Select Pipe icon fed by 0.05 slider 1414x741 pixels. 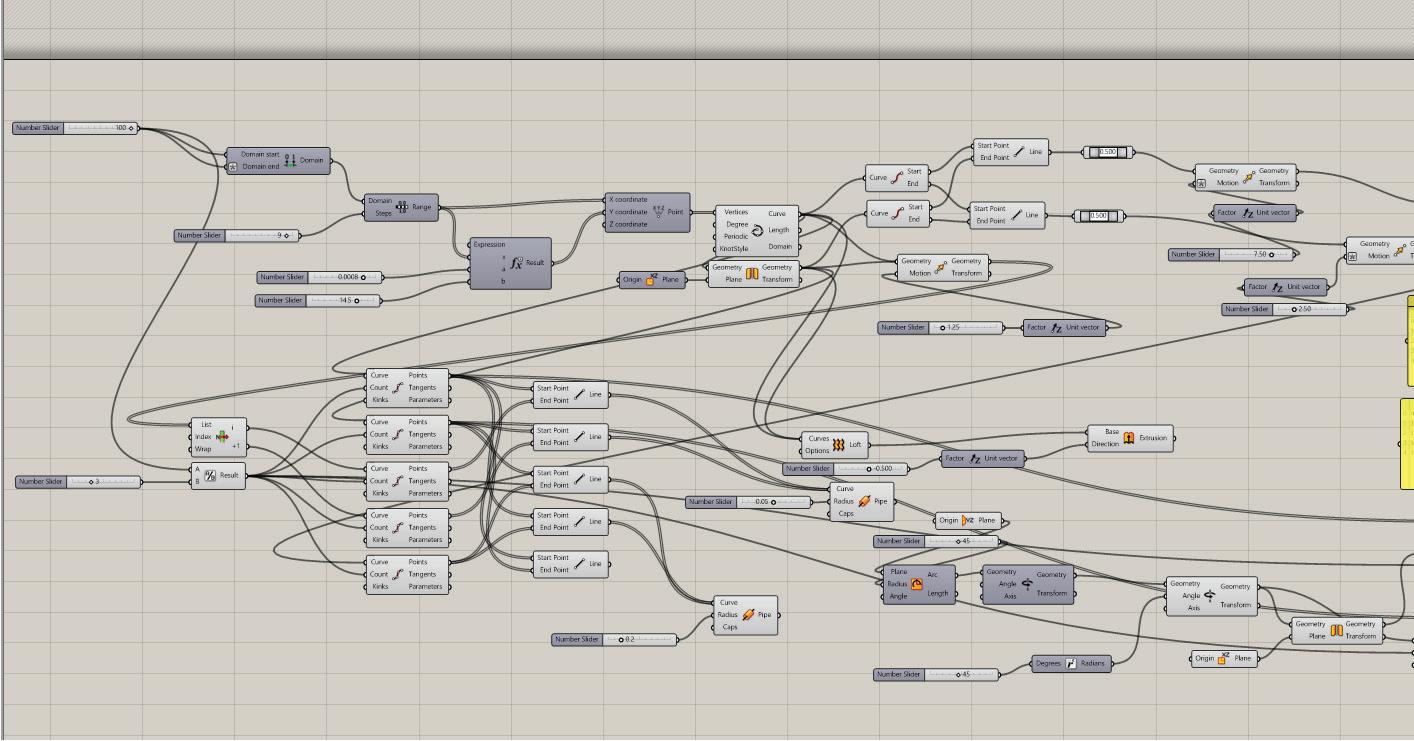[864, 501]
